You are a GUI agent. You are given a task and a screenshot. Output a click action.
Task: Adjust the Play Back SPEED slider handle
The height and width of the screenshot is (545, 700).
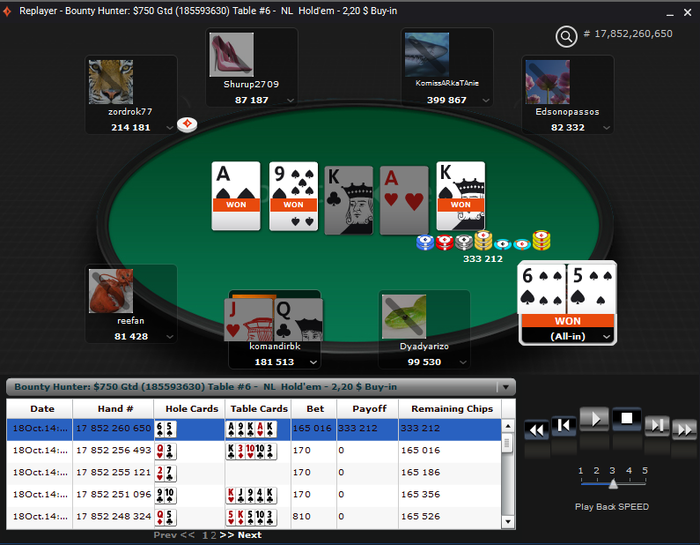coord(613,483)
